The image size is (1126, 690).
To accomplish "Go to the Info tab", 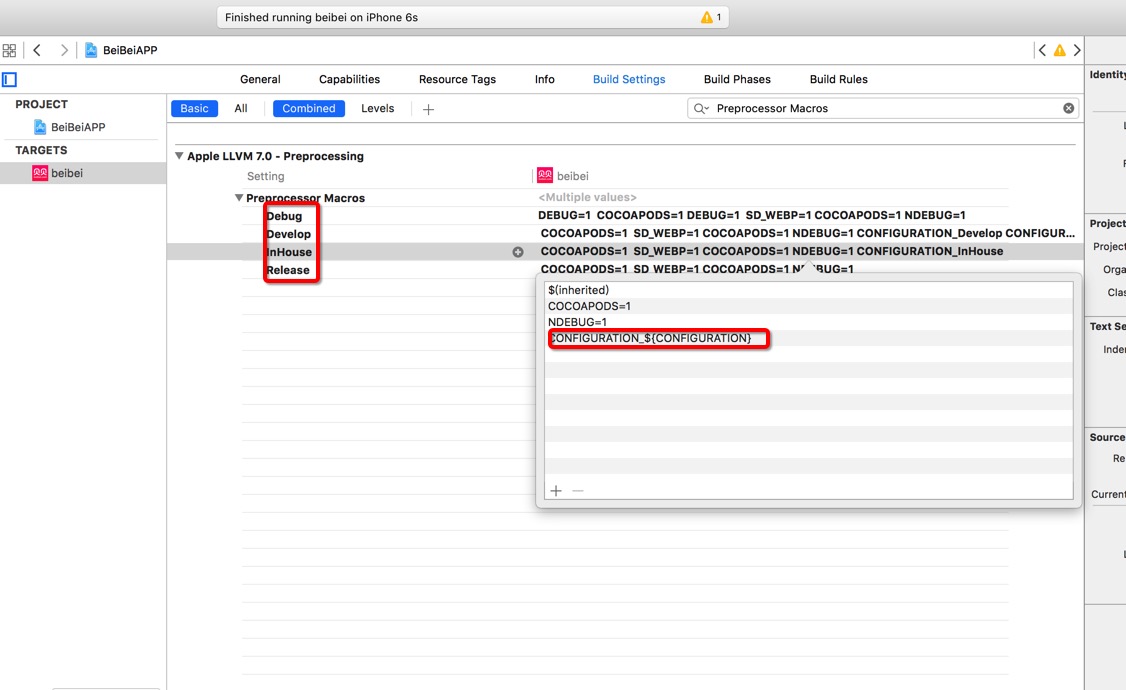I will 544,80.
